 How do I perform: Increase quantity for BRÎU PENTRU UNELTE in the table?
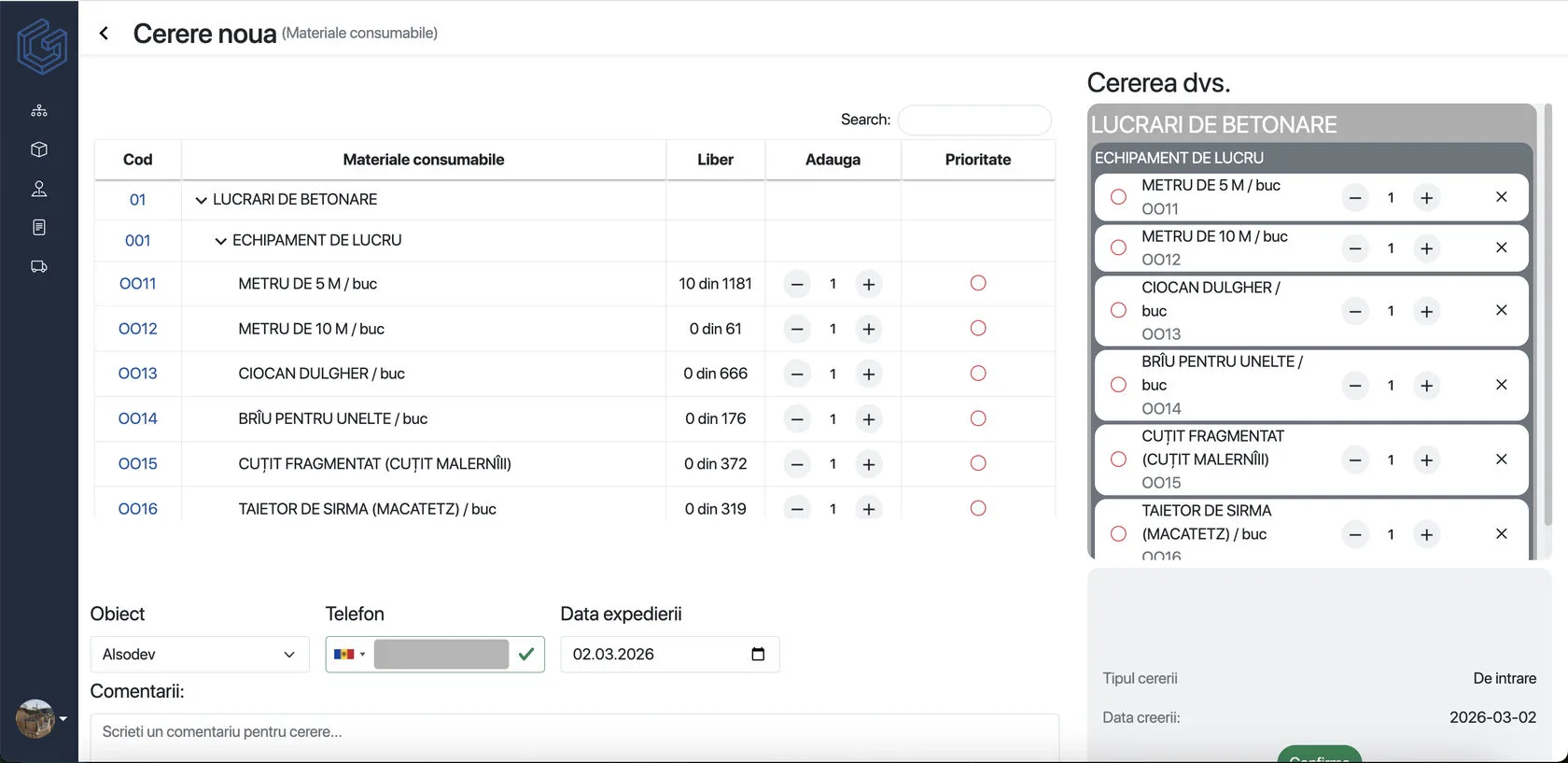tap(869, 419)
